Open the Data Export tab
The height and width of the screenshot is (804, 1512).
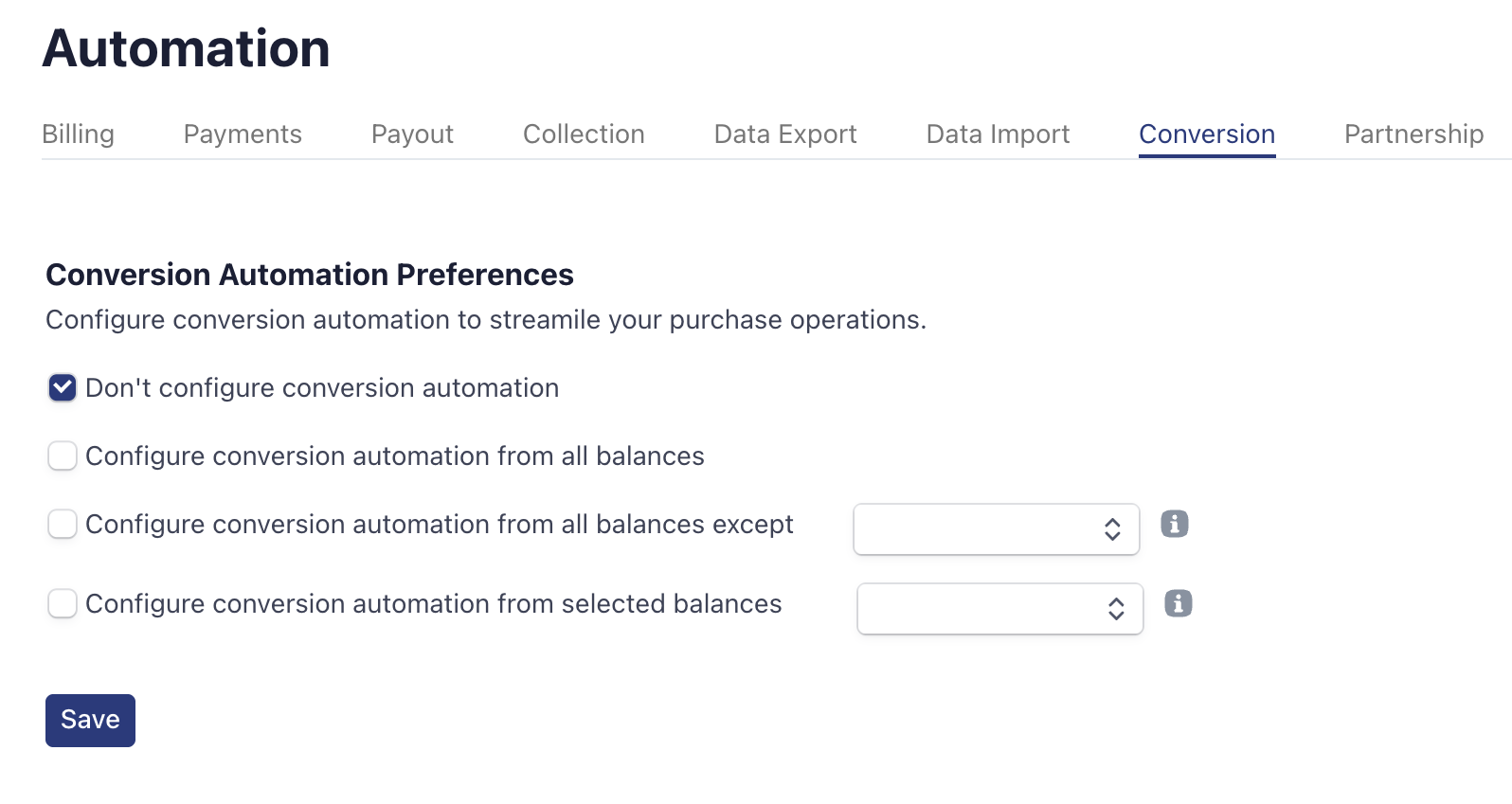click(785, 134)
